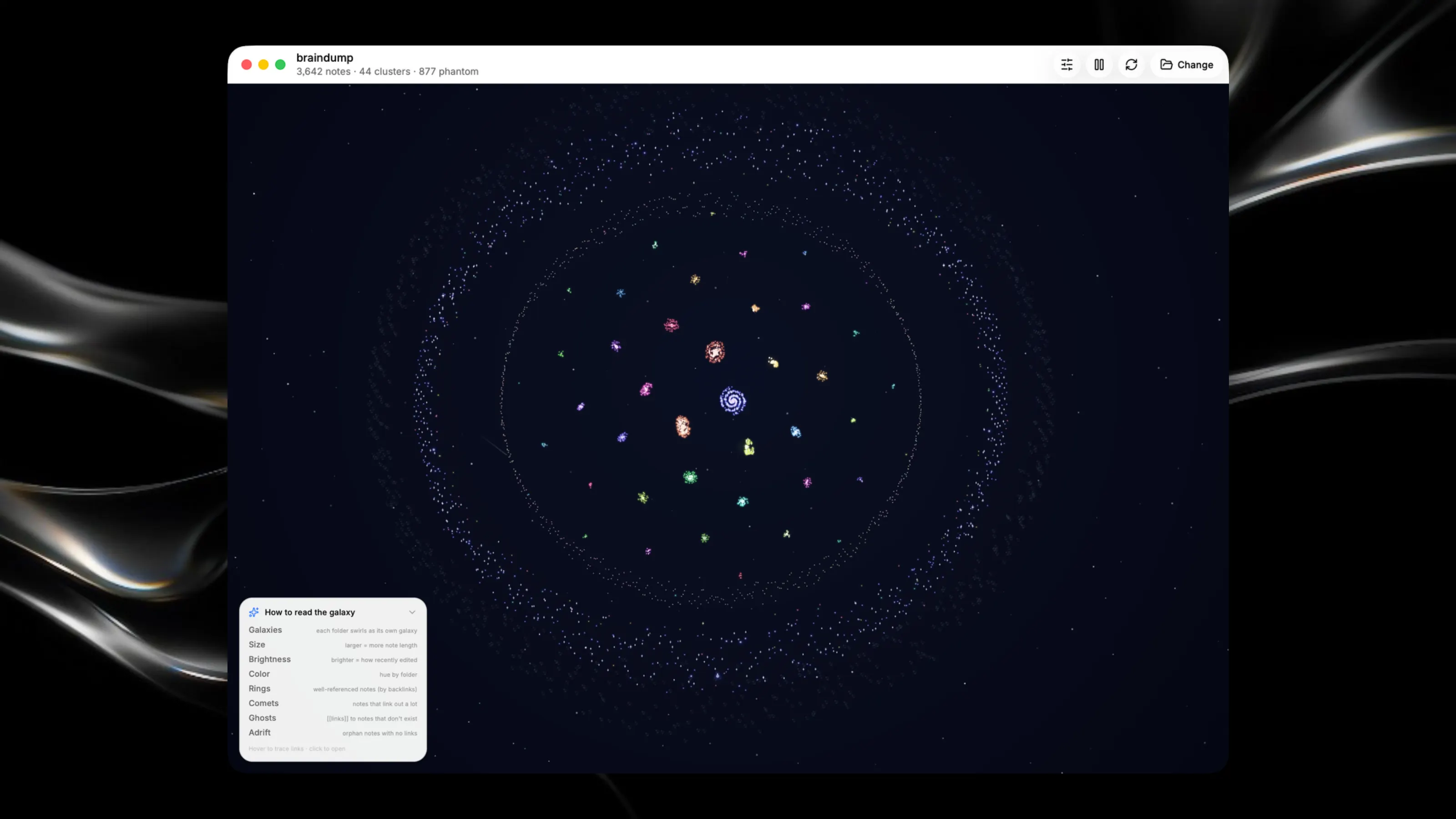This screenshot has height=819, width=1456.
Task: Click the magenta galaxy left of the spiral
Action: [x=646, y=389]
